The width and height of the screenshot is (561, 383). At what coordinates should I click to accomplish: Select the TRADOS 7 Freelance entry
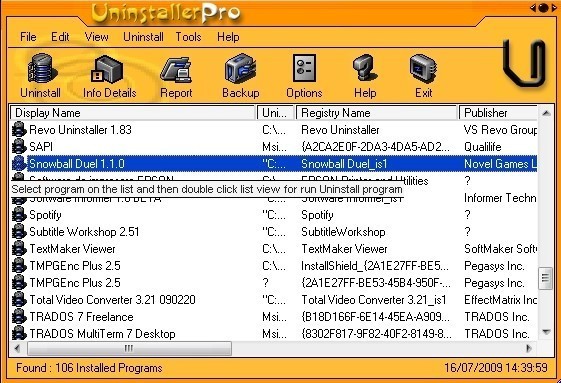click(x=274, y=317)
